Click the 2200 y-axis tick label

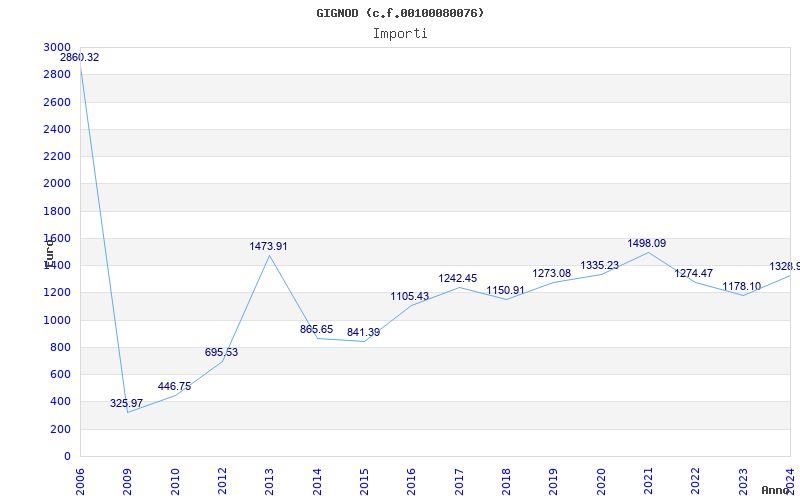(x=57, y=156)
